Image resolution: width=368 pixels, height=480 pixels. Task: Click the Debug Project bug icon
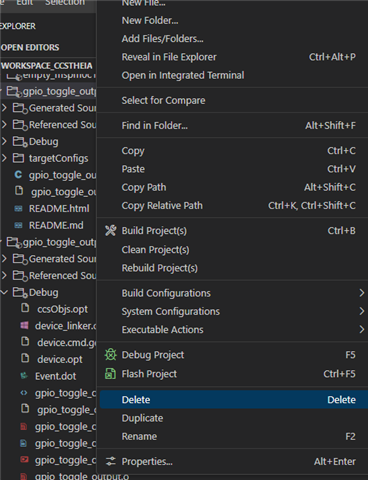point(111,355)
